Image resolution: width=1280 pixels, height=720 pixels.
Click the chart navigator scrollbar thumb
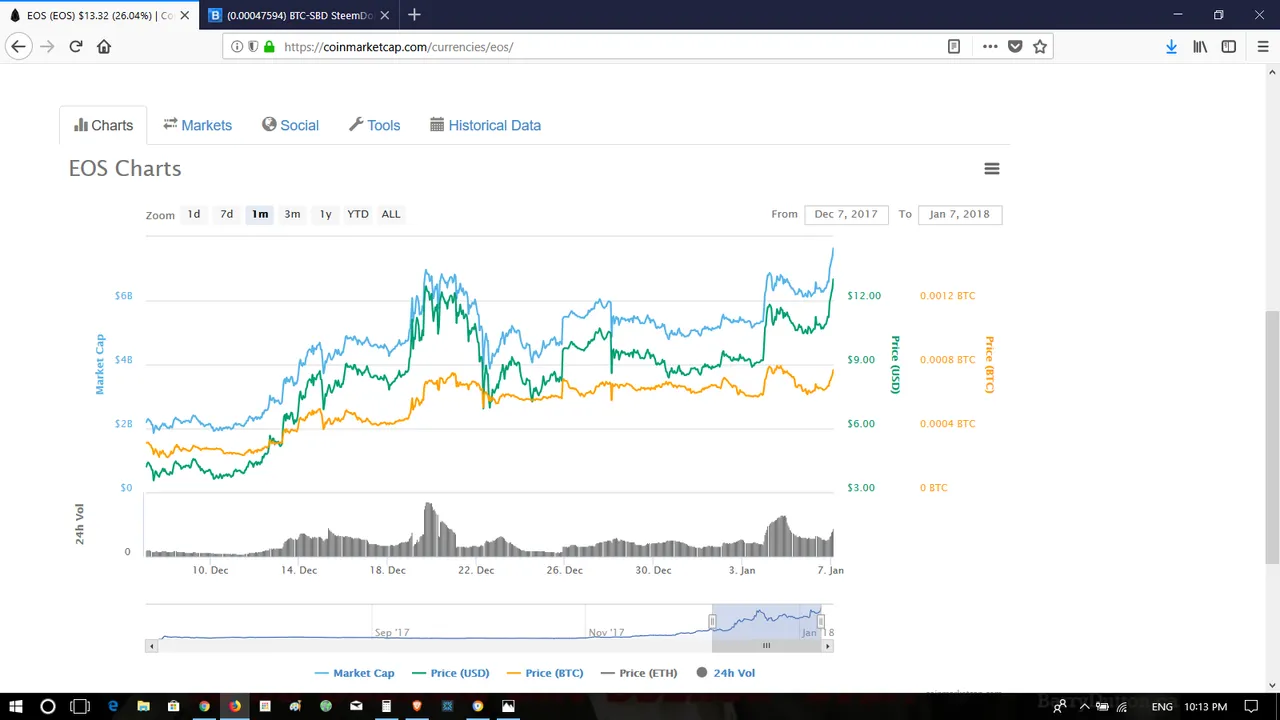tap(767, 646)
